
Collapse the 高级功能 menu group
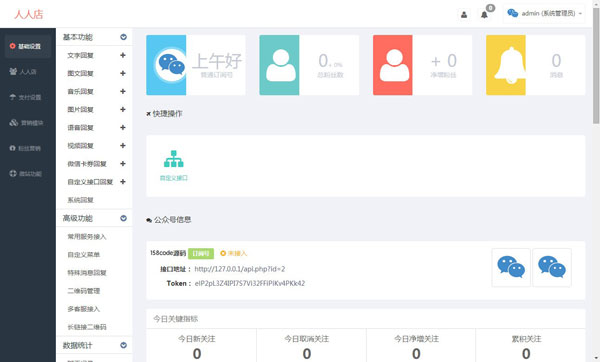(123, 218)
